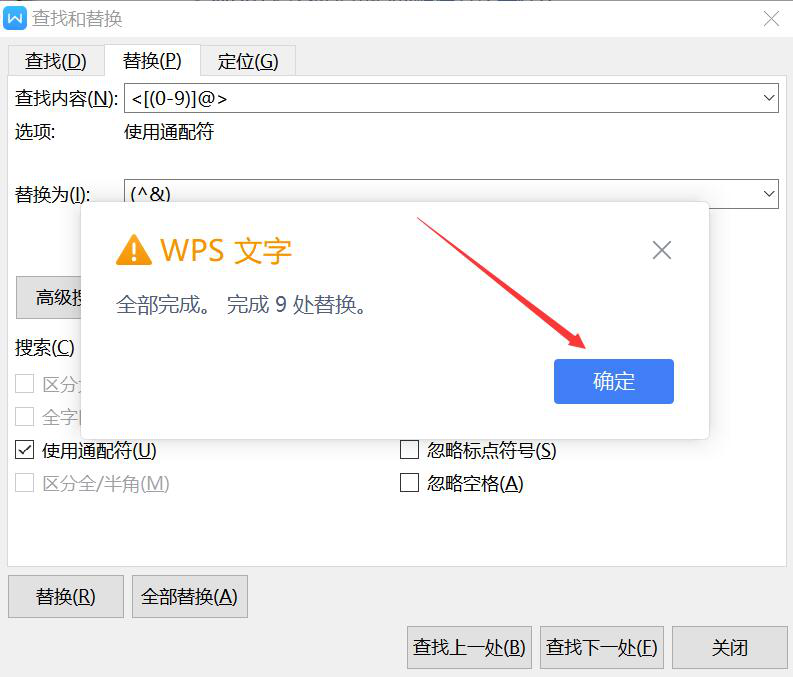Image resolution: width=793 pixels, height=677 pixels.
Task: Click the WPS logo icon in title bar
Action: click(x=15, y=19)
